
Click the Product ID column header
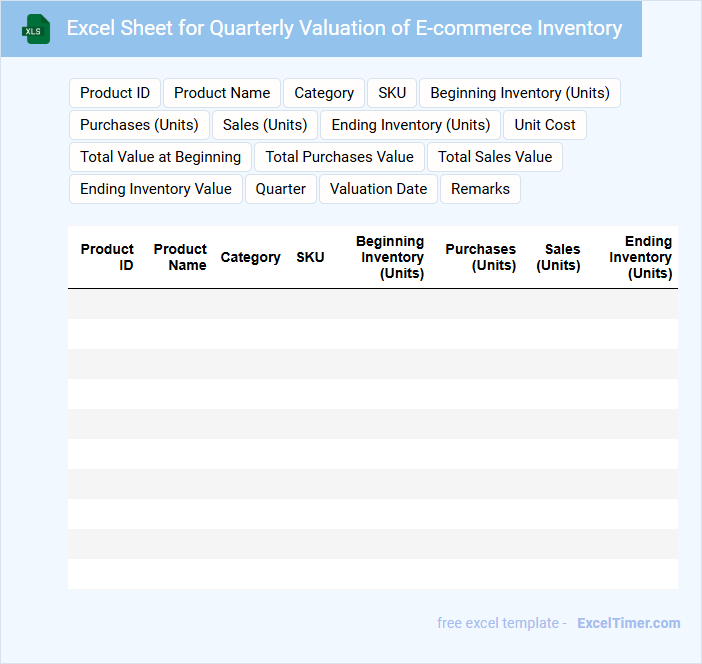click(x=107, y=257)
